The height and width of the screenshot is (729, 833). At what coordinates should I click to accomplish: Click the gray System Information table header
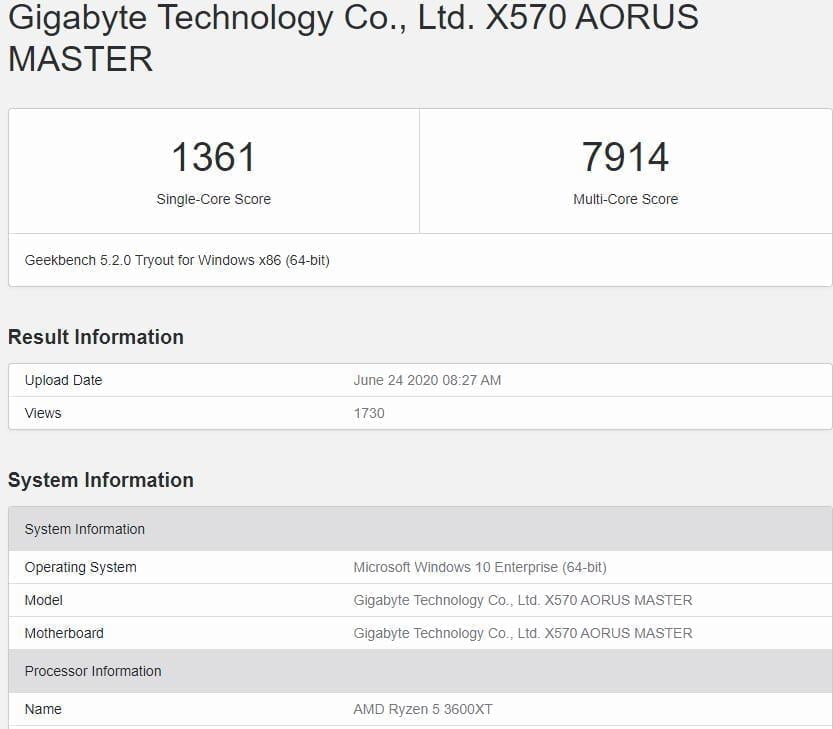[85, 529]
